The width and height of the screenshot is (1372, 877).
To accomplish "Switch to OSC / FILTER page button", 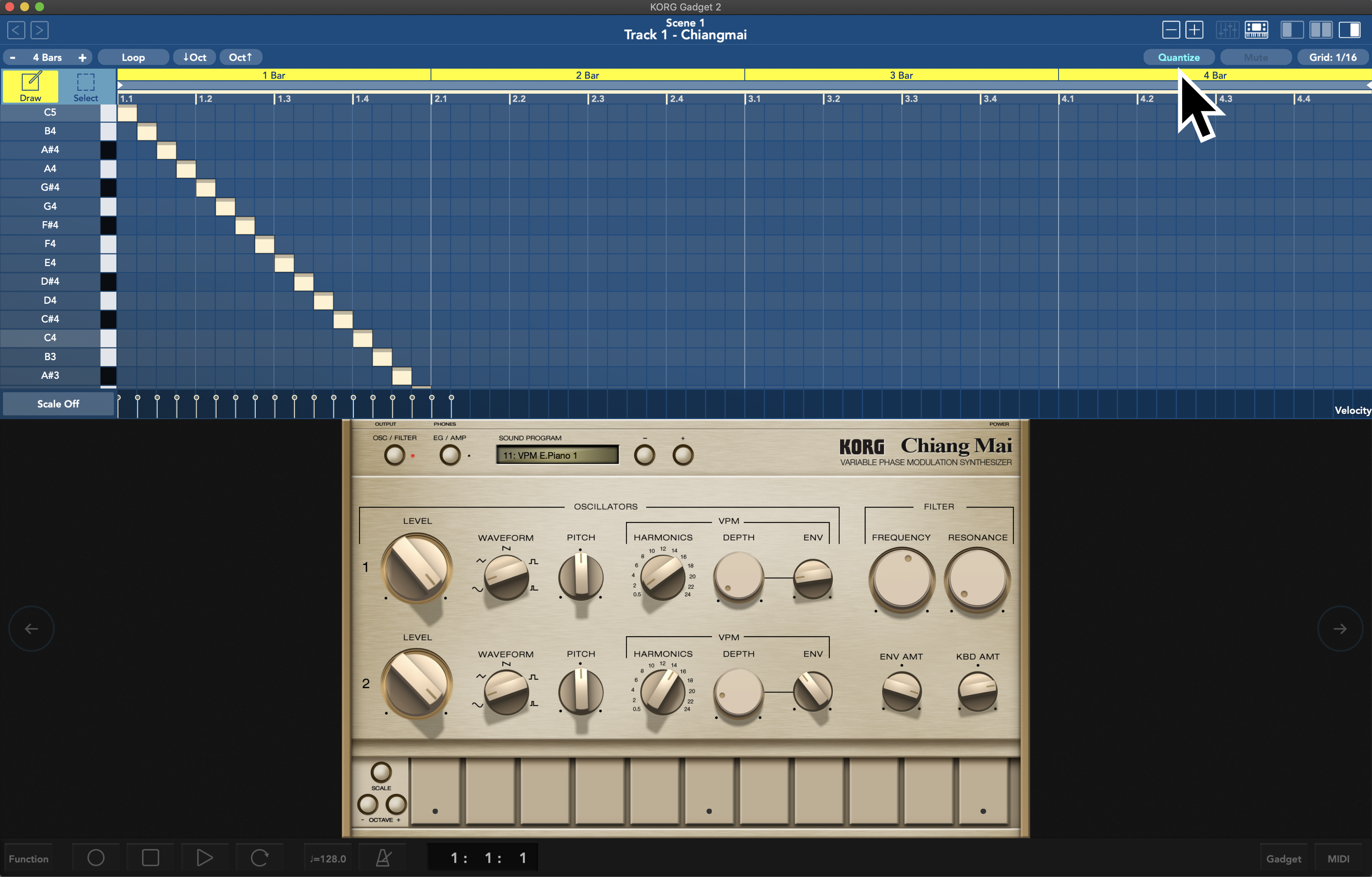I will [x=394, y=455].
